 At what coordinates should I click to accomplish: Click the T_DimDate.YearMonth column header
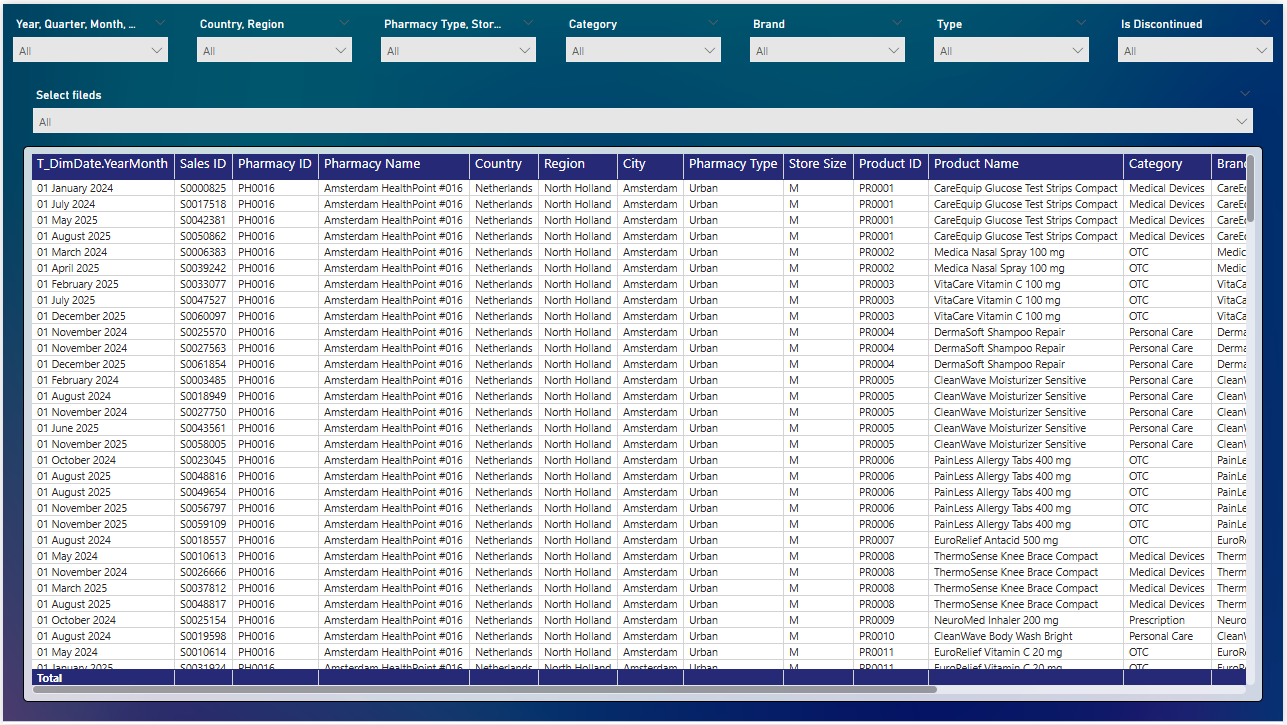click(x=102, y=164)
